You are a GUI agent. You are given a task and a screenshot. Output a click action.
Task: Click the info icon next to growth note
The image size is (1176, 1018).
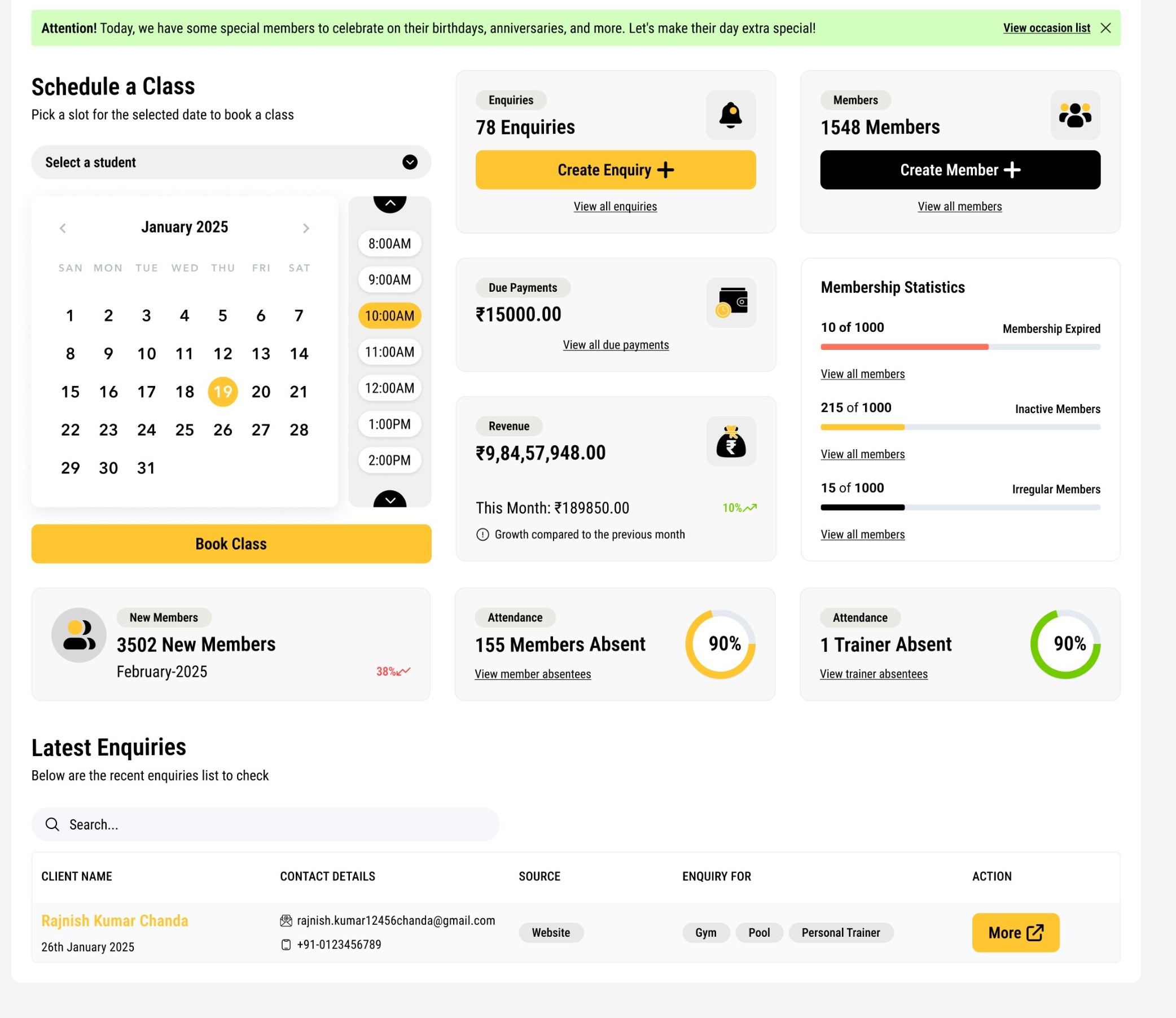click(482, 534)
